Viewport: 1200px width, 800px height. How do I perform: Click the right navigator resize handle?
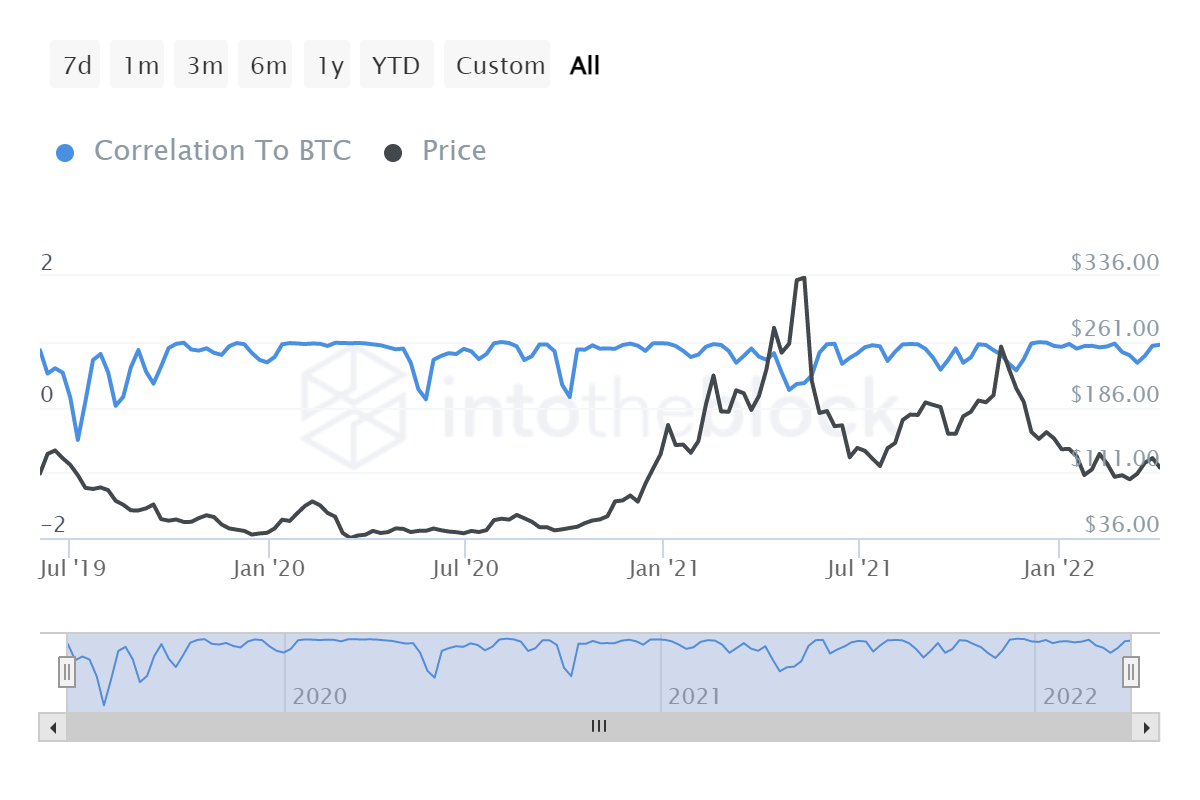click(1130, 672)
